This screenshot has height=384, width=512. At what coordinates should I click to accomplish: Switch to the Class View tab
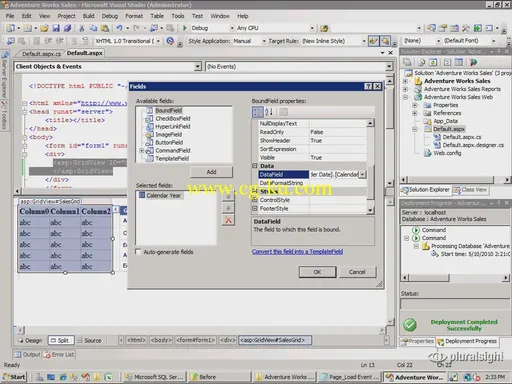[471, 190]
